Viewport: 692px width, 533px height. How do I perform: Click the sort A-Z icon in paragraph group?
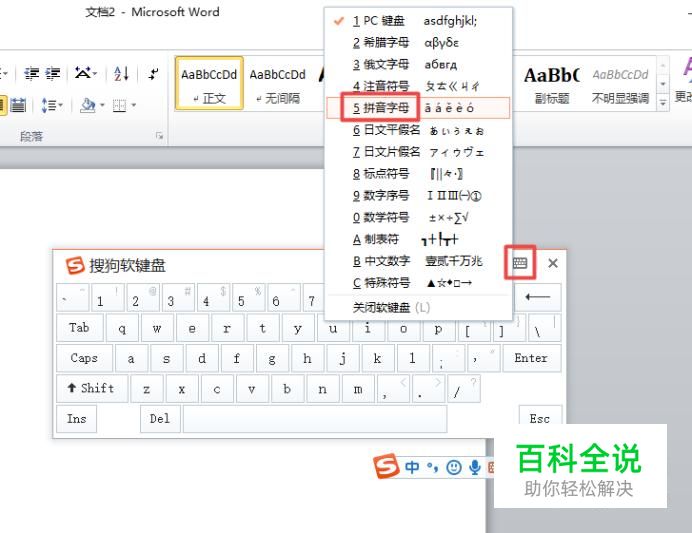[121, 73]
